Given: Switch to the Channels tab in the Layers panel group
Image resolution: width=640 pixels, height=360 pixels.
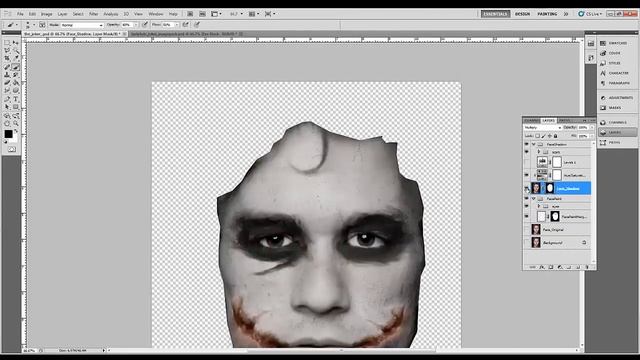Looking at the screenshot, I should click(531, 120).
